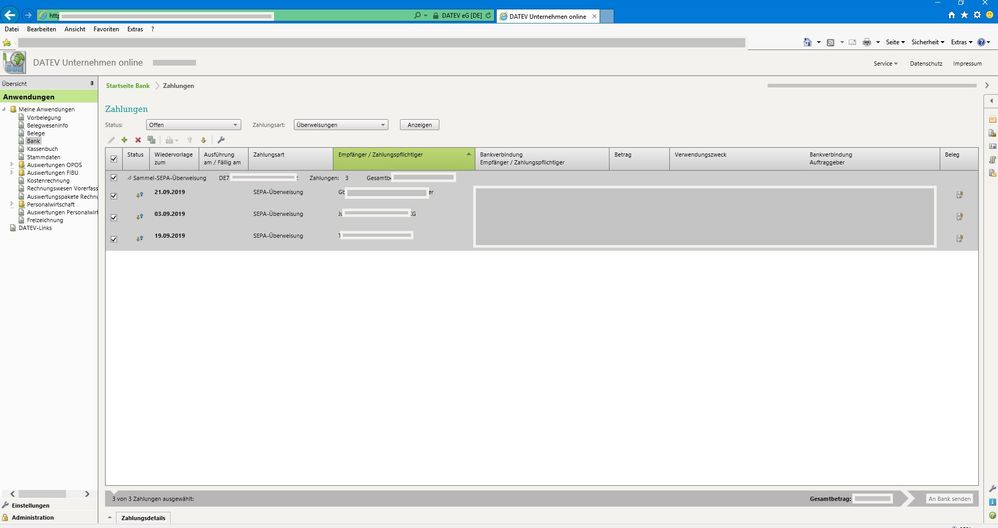Open the Ansicht menu
The width and height of the screenshot is (998, 528).
[x=74, y=29]
